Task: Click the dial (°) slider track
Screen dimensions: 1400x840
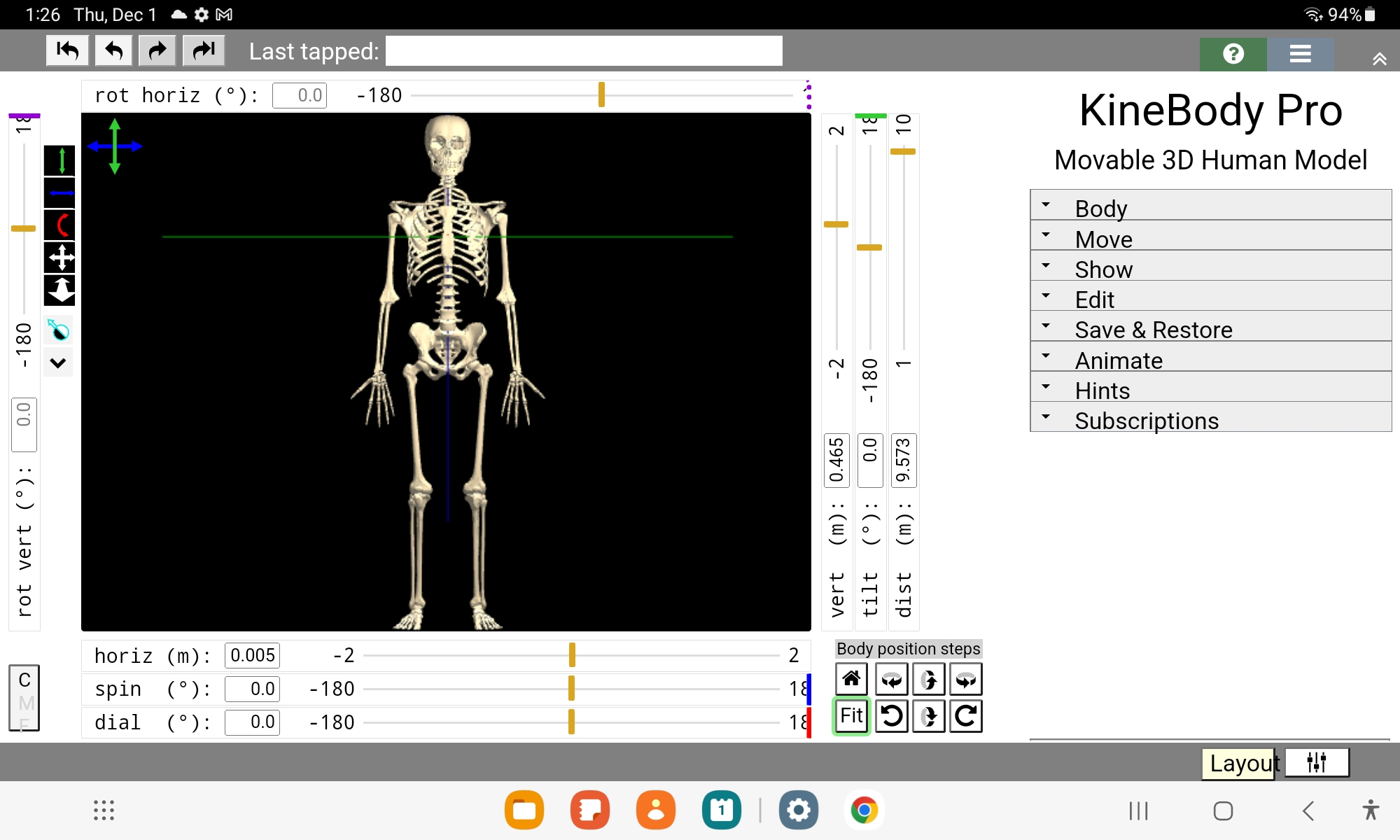Action: pyautogui.click(x=571, y=722)
